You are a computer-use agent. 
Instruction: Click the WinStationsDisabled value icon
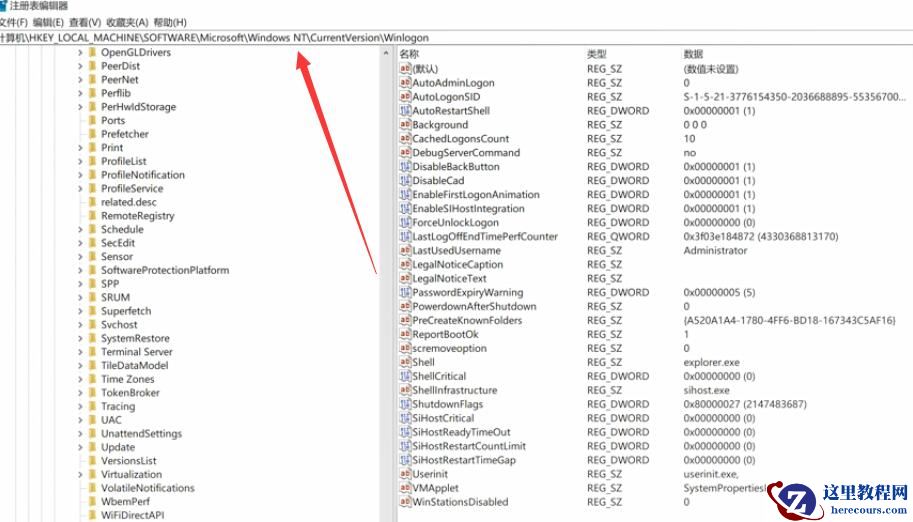coord(405,502)
